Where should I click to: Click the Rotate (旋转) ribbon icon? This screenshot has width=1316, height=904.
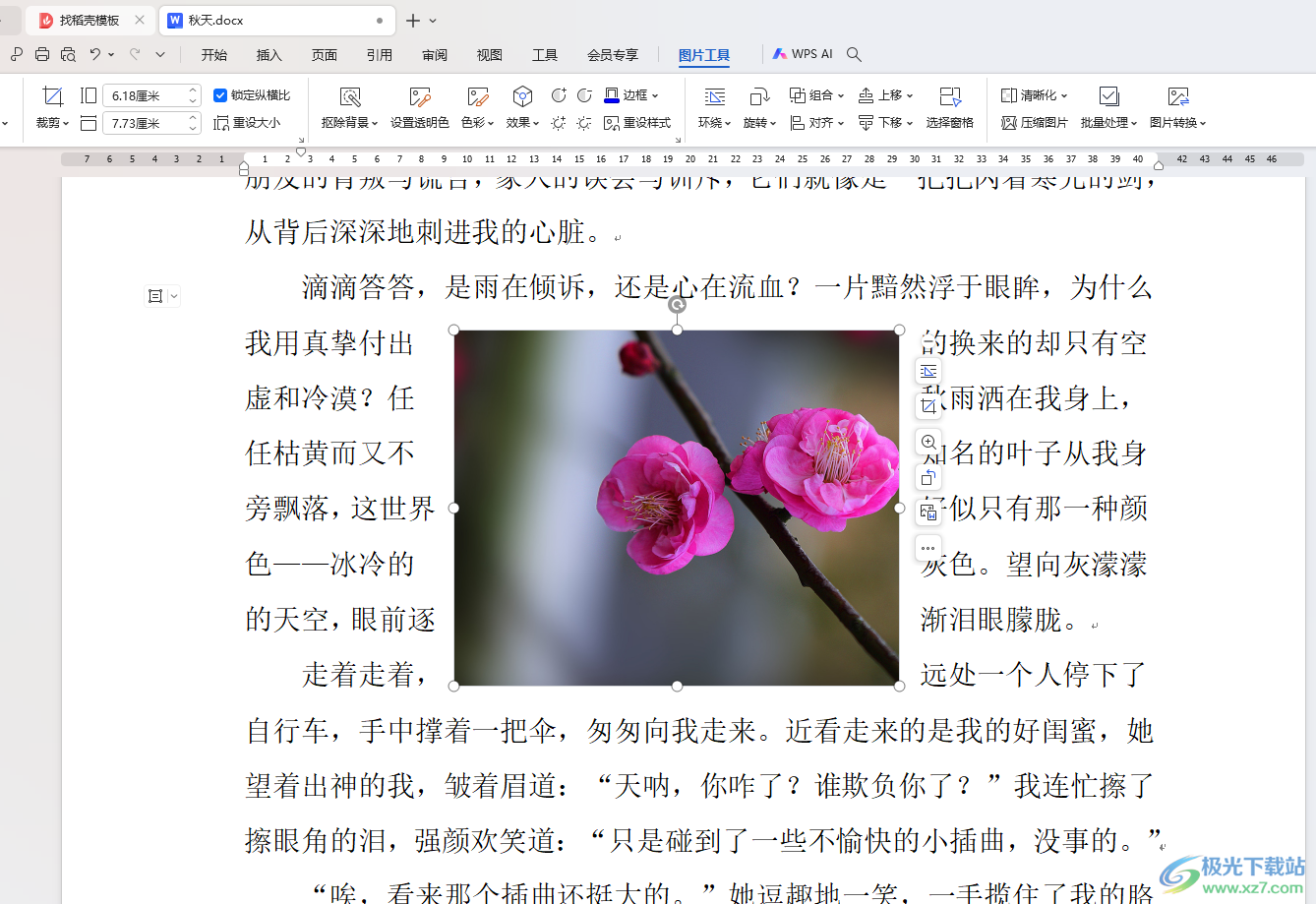click(759, 96)
